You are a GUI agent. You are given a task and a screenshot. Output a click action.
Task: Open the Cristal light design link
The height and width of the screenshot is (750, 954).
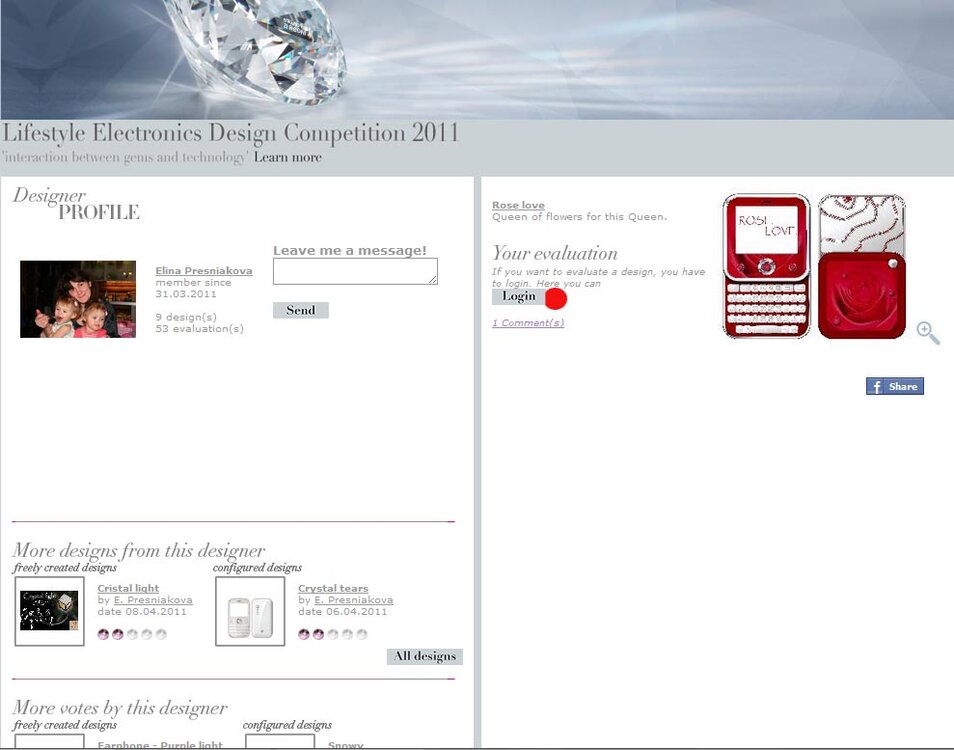tap(128, 588)
